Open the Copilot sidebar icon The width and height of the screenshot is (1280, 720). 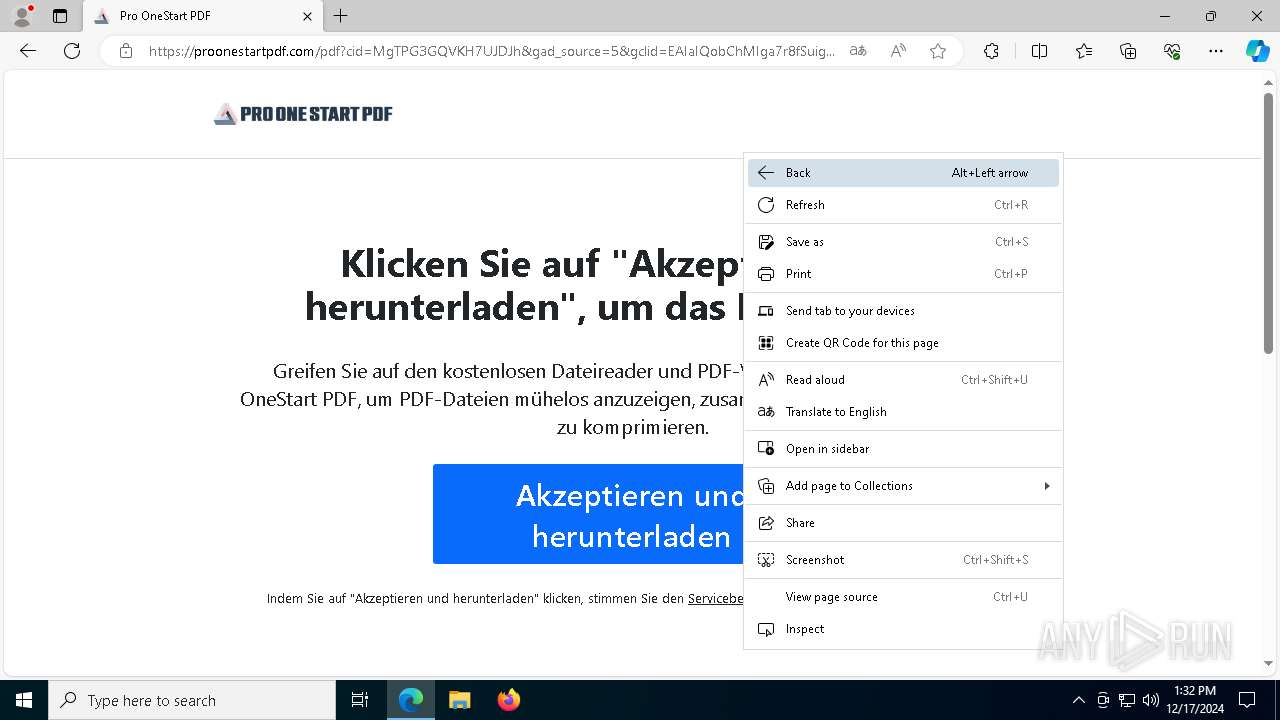pos(1258,51)
